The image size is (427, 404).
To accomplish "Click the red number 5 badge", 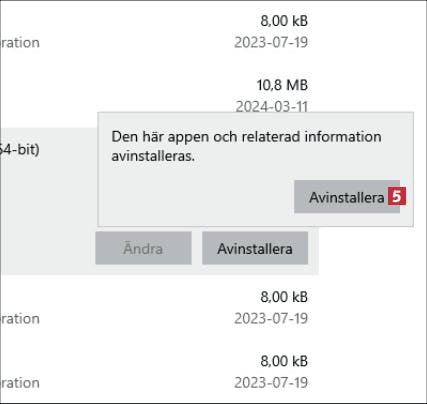I will pos(397,196).
